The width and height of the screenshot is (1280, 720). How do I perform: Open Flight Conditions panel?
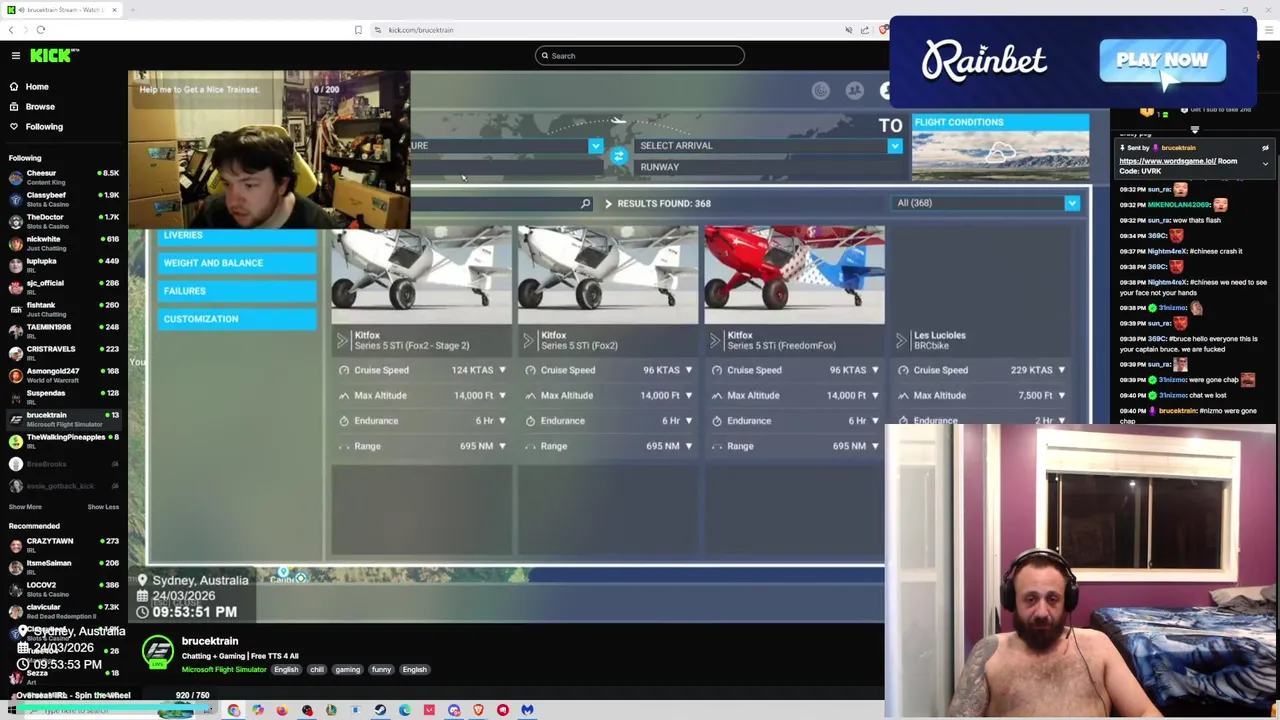(x=1000, y=147)
